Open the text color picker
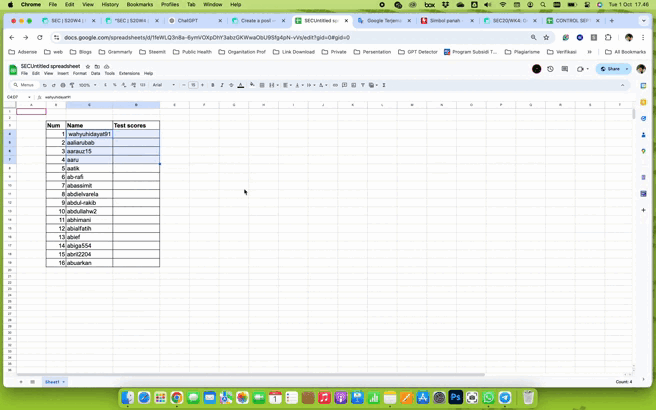This screenshot has width=656, height=410. 241,85
